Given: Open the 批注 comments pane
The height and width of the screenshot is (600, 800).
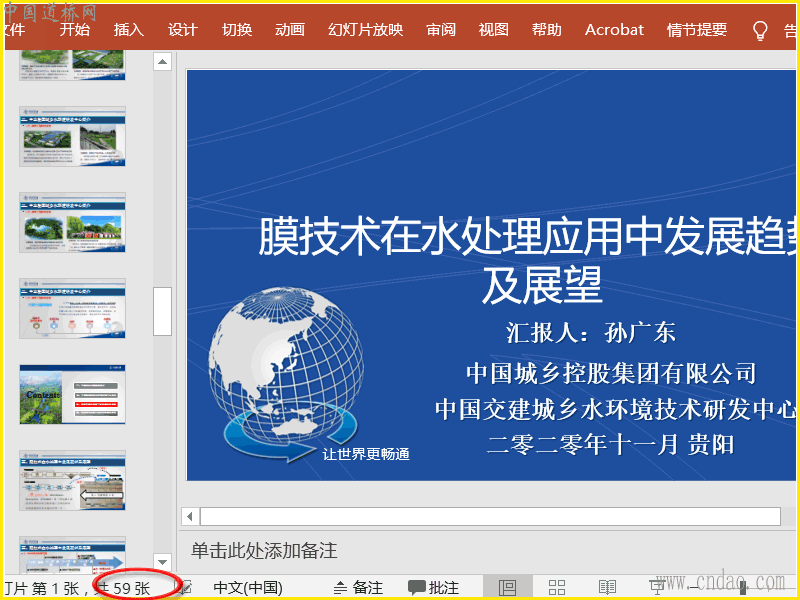Looking at the screenshot, I should (434, 588).
